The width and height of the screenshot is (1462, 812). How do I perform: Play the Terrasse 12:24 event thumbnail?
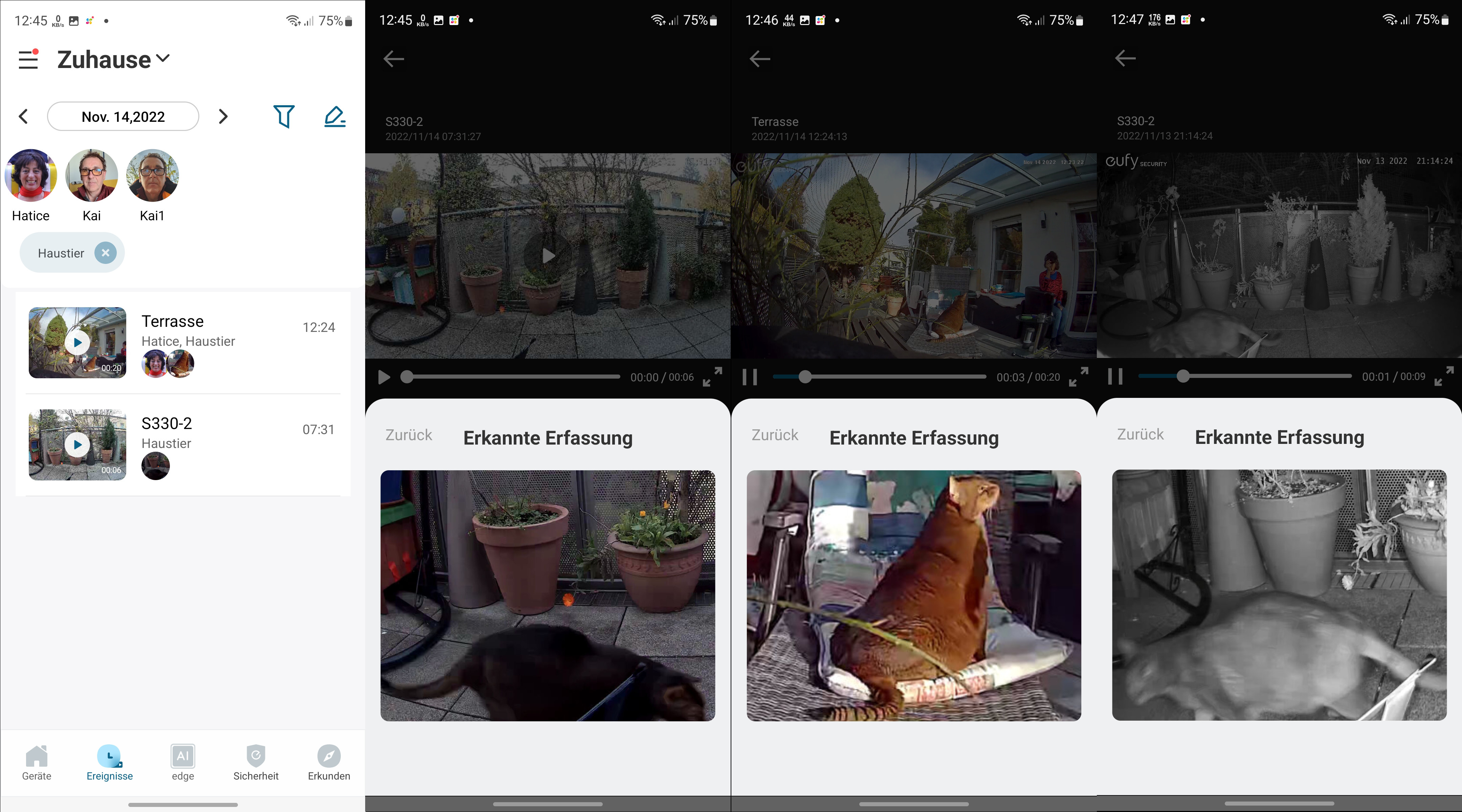[78, 342]
